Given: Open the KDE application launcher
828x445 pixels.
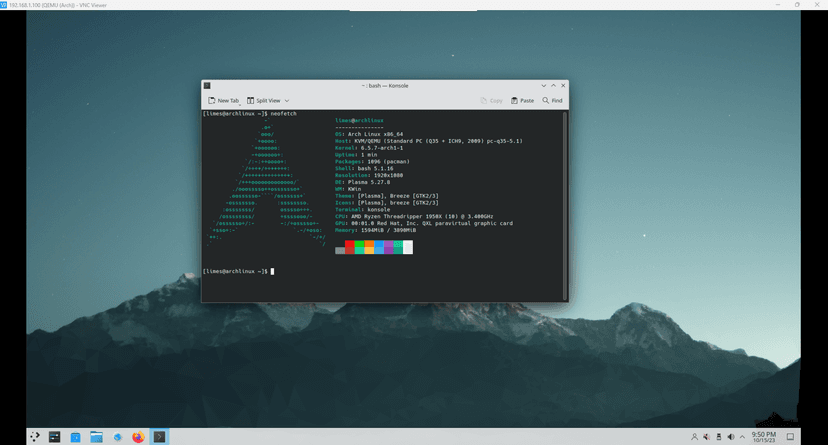Looking at the screenshot, I should 35,437.
